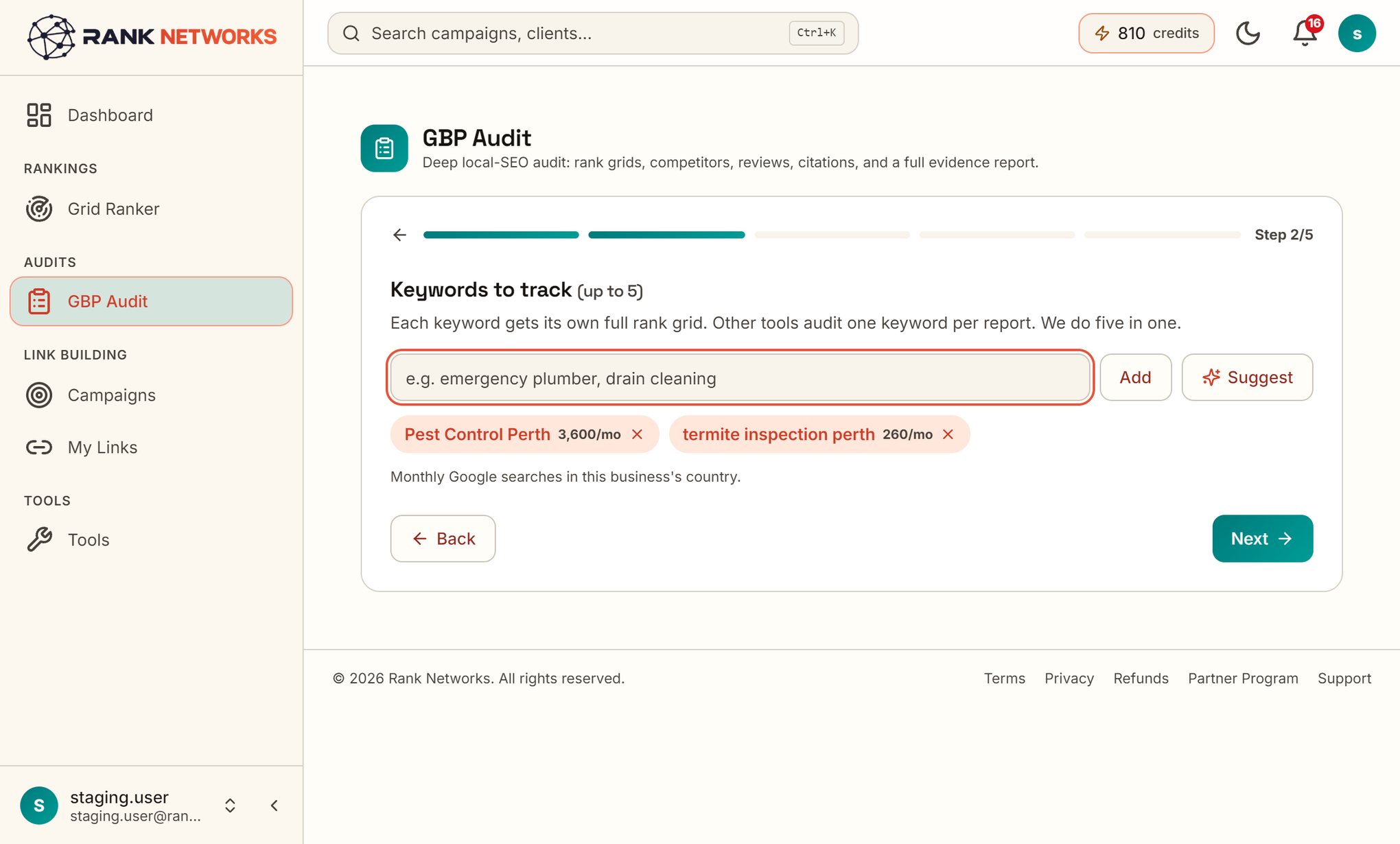The width and height of the screenshot is (1400, 844).
Task: Click Pest Control Perth keyword chip text
Action: pyautogui.click(x=477, y=434)
